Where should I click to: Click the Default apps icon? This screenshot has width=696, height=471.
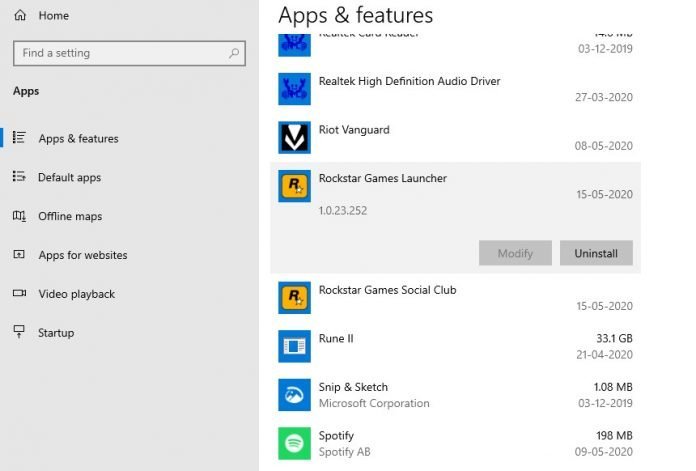click(19, 177)
